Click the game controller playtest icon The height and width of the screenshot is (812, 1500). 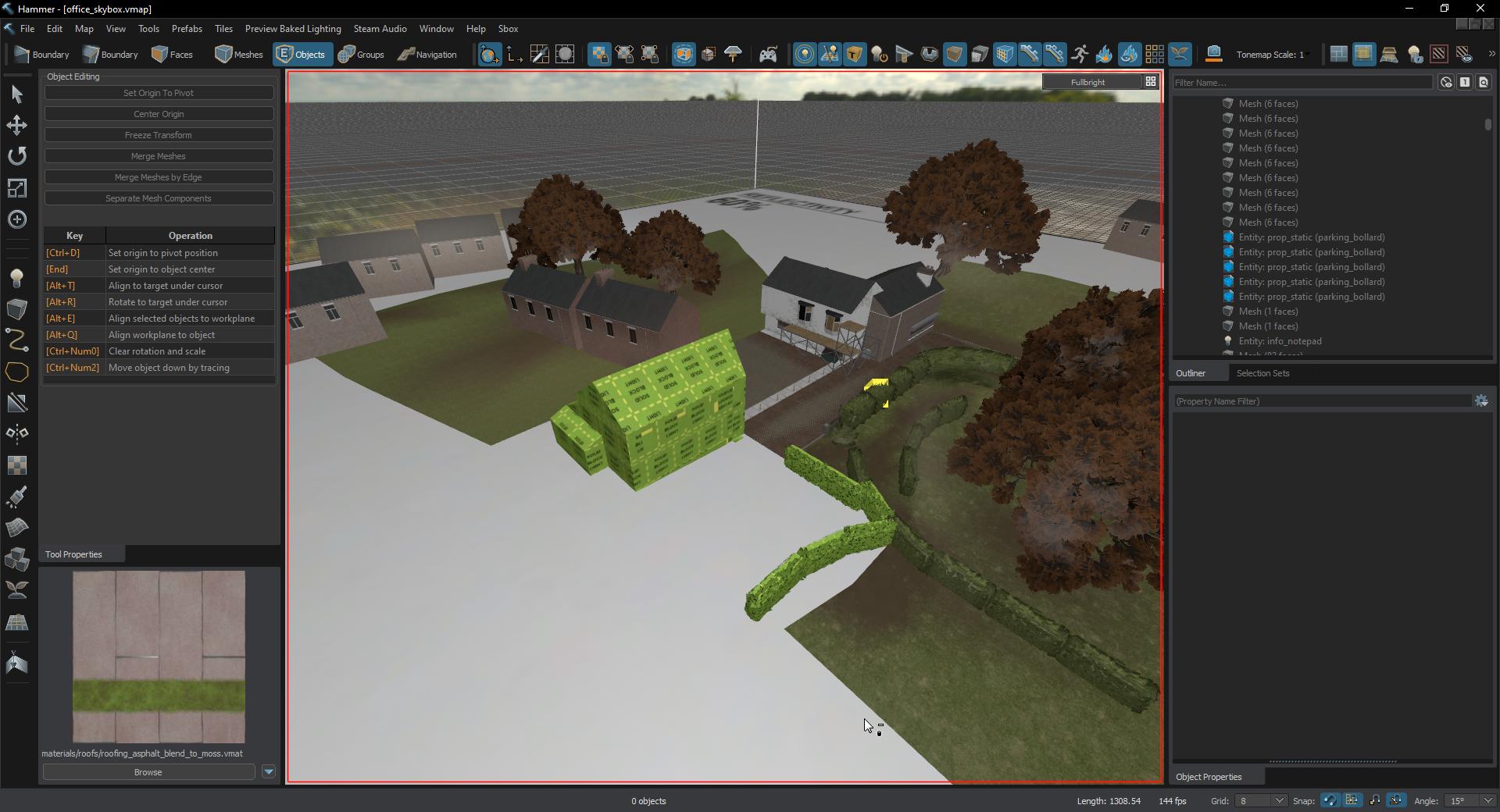coord(768,54)
